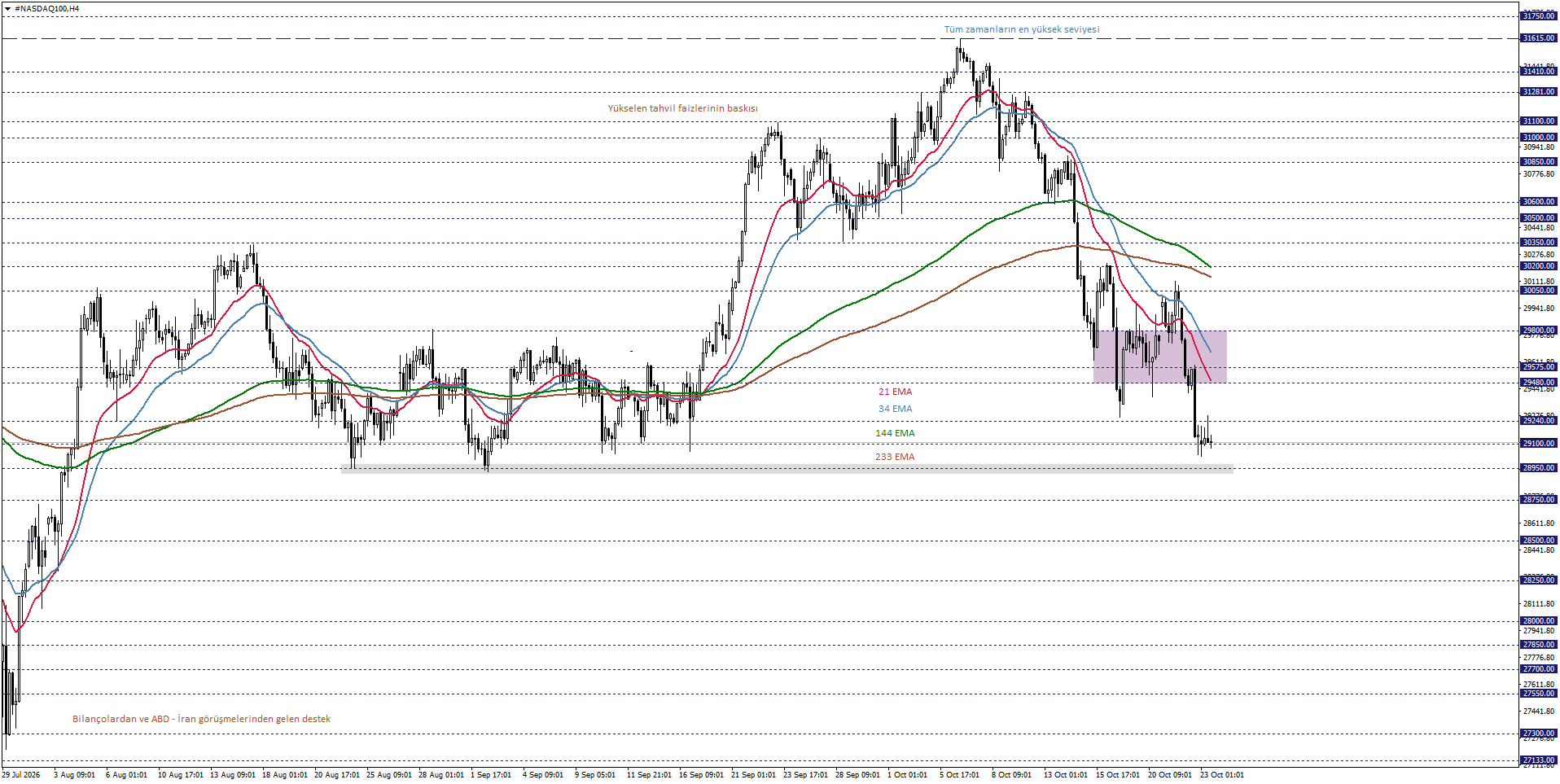The height and width of the screenshot is (784, 1560).
Task: Click the 30850.00 price level tag
Action: (x=1539, y=162)
